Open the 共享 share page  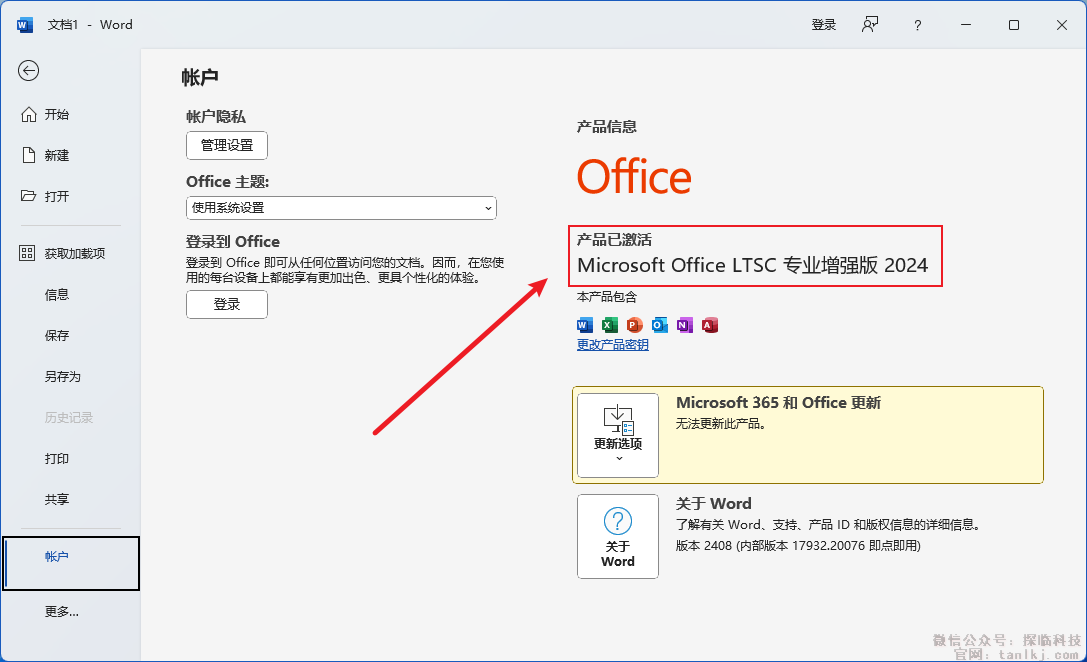57,499
